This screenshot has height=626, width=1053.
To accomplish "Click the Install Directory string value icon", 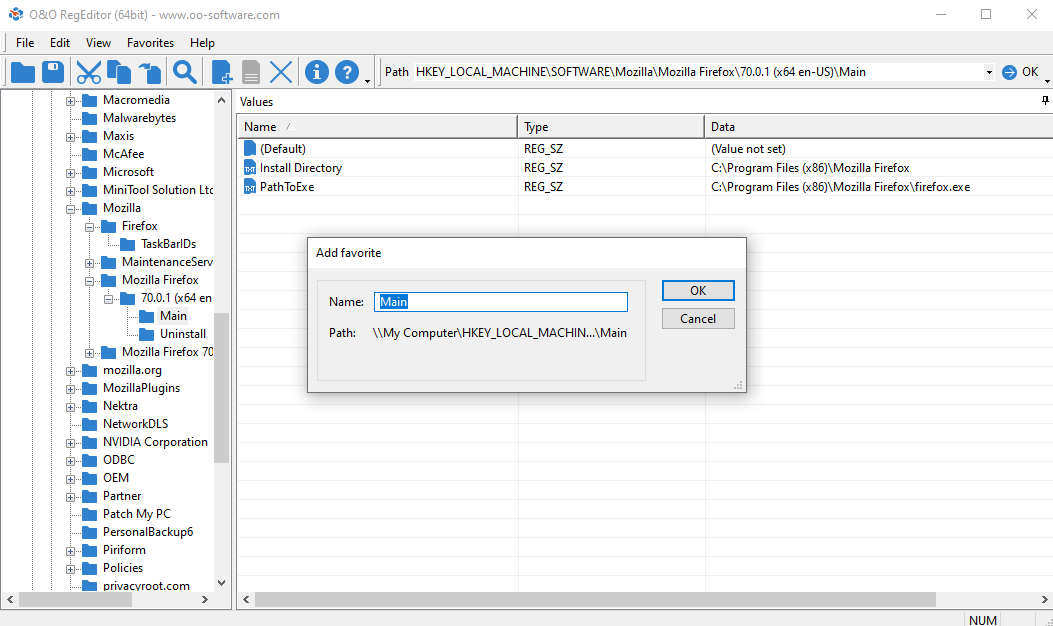I will tap(250, 168).
